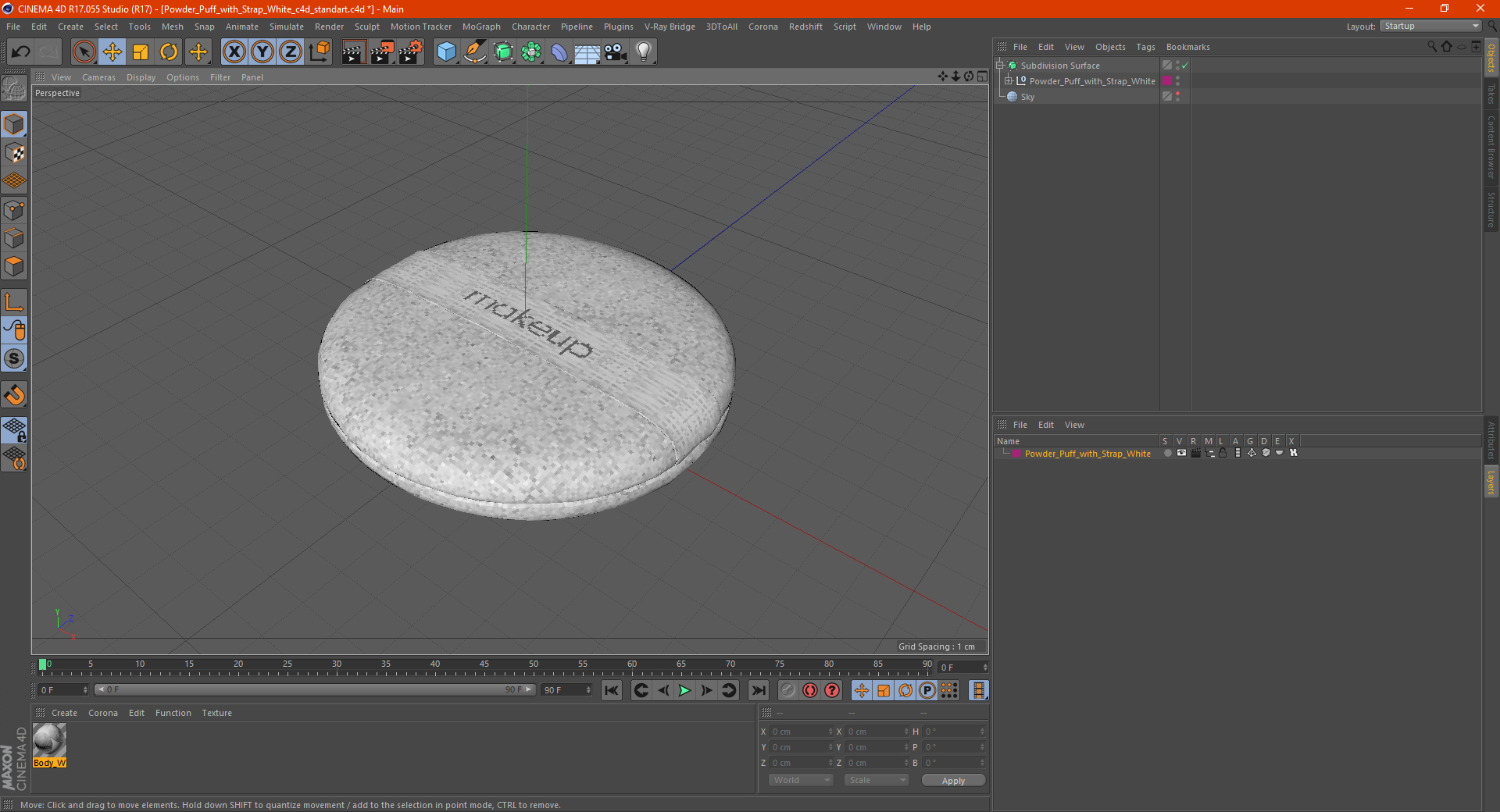Expand the Powder_Puff_with_Strap_White object tree
The height and width of the screenshot is (812, 1500).
click(1008, 81)
